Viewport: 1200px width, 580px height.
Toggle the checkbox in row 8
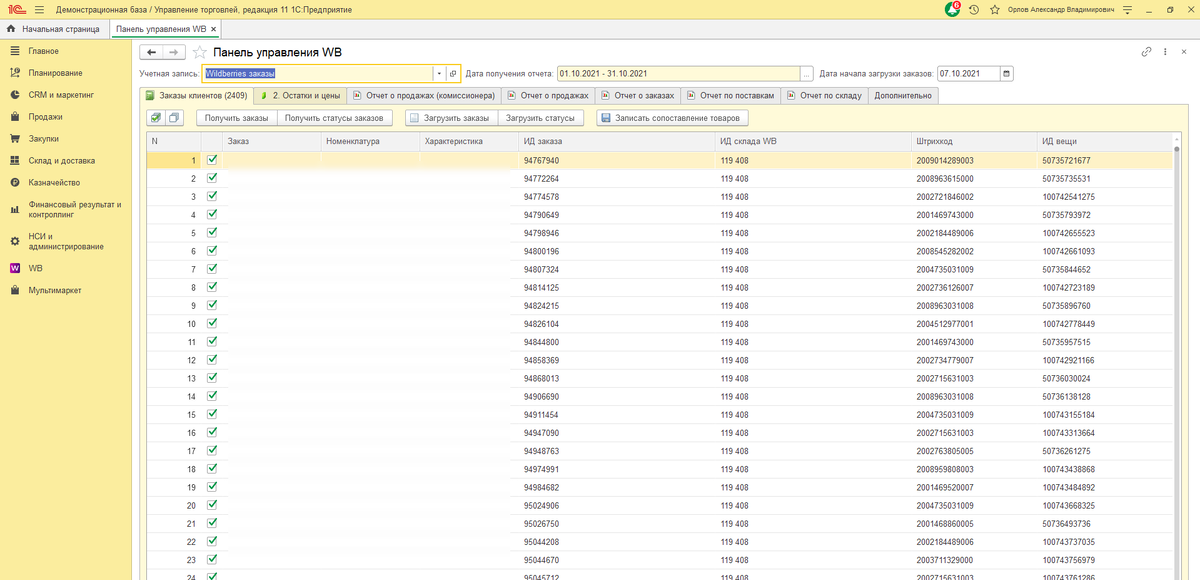pyautogui.click(x=212, y=286)
